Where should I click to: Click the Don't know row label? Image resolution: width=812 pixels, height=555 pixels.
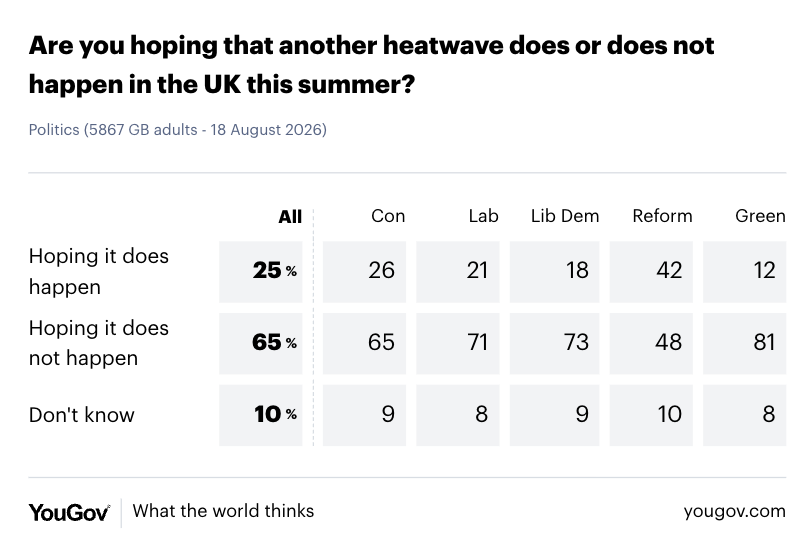point(82,415)
